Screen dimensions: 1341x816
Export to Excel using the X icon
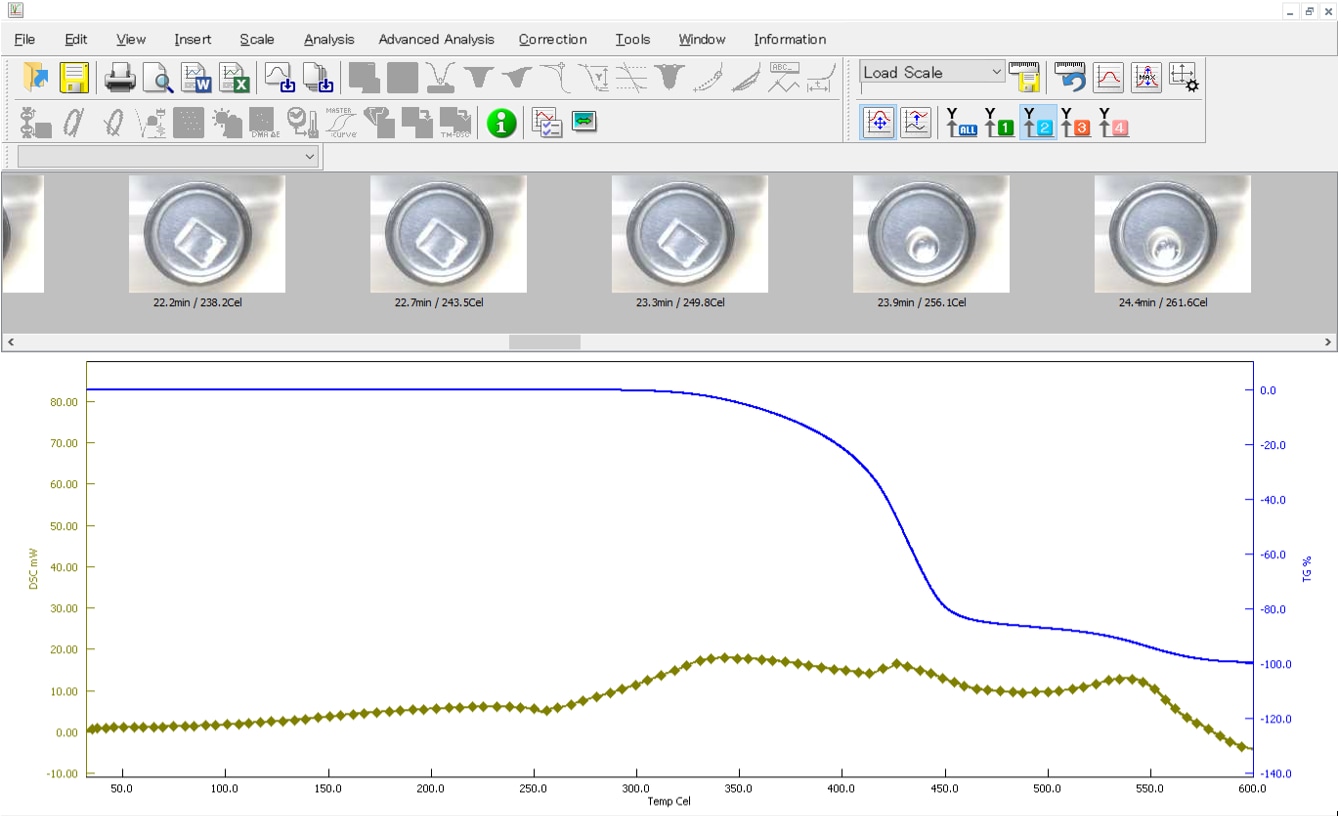pos(234,77)
